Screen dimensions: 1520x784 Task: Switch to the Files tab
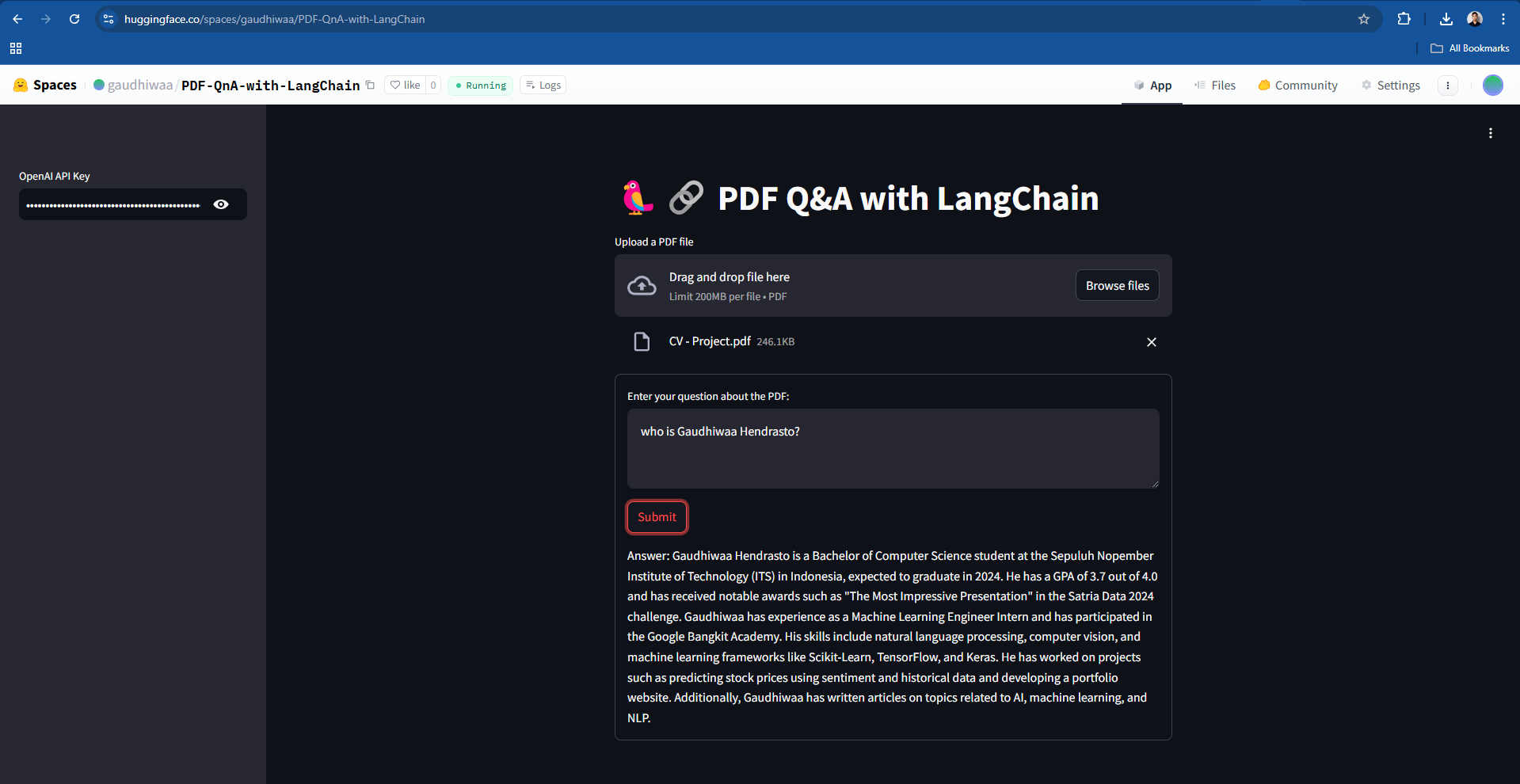(x=1215, y=86)
